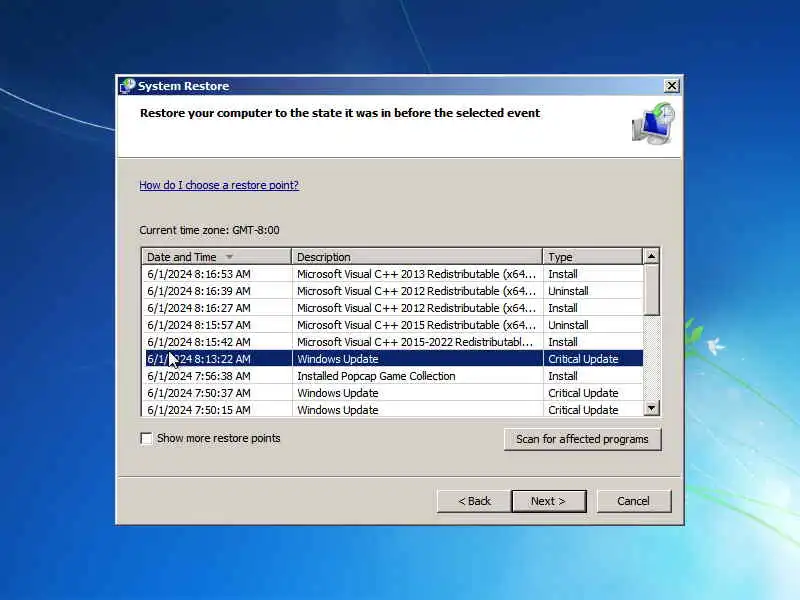
Task: Select the 7:50:37 AM Windows Update restore point
Action: click(392, 393)
